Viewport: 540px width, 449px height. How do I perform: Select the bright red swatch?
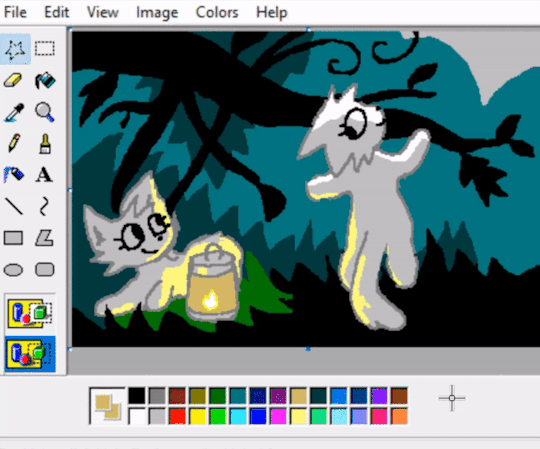click(177, 416)
